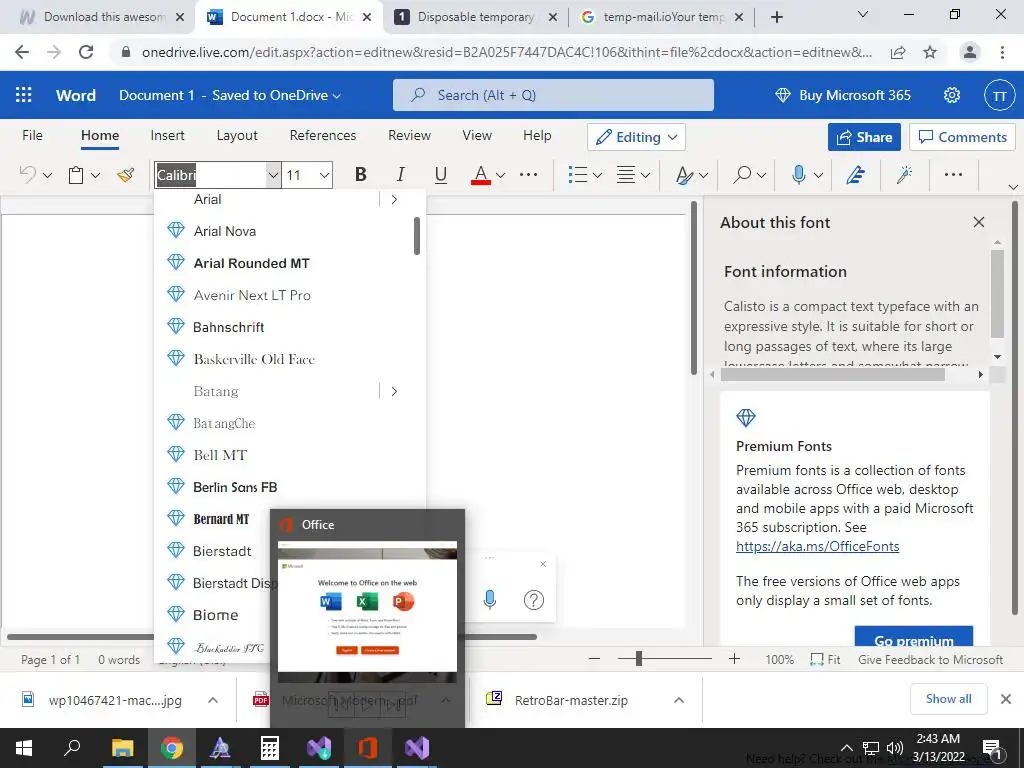Close the About this font pane
Viewport: 1024px width, 768px height.
tap(978, 222)
